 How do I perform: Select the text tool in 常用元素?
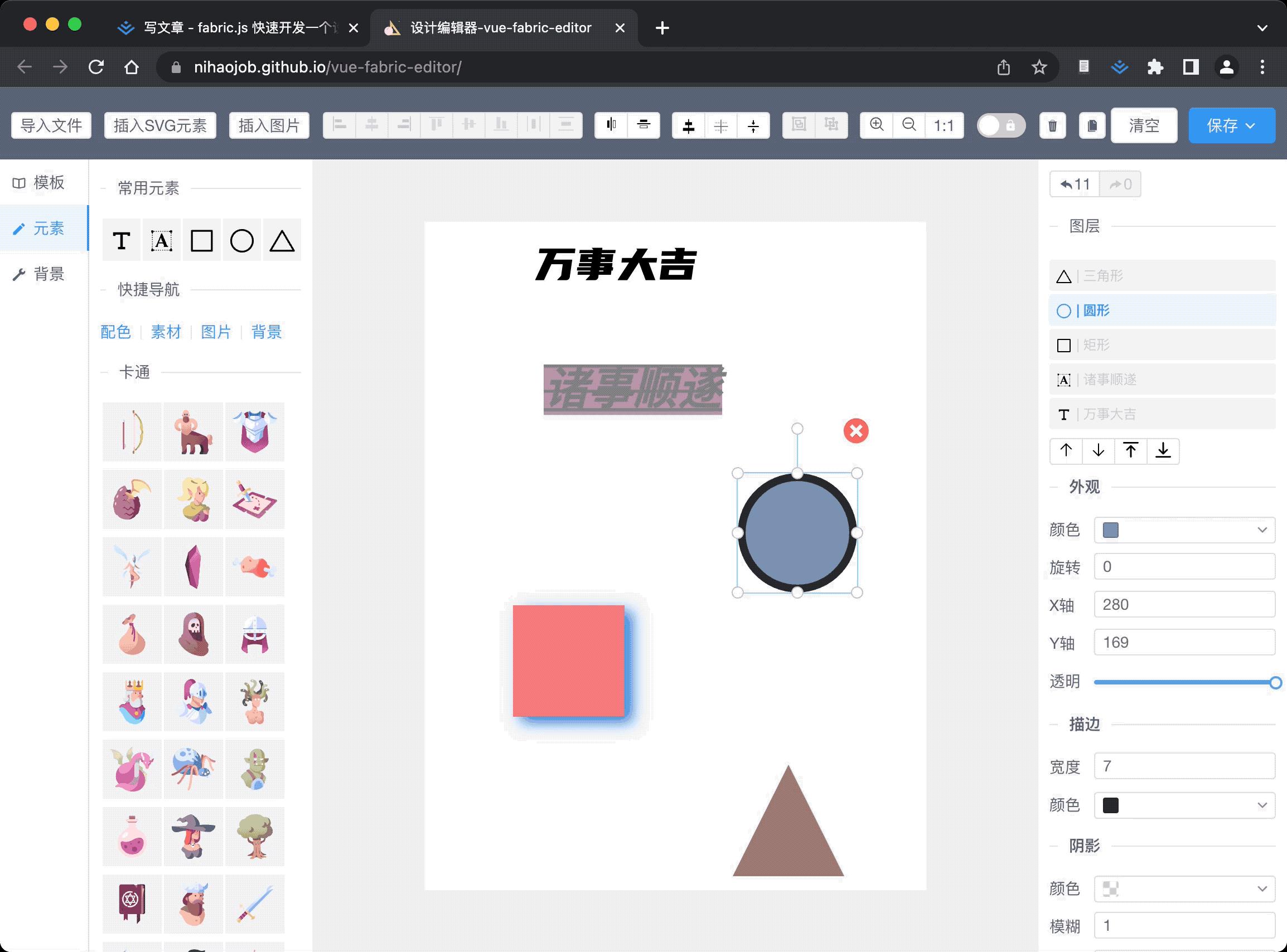pos(121,240)
